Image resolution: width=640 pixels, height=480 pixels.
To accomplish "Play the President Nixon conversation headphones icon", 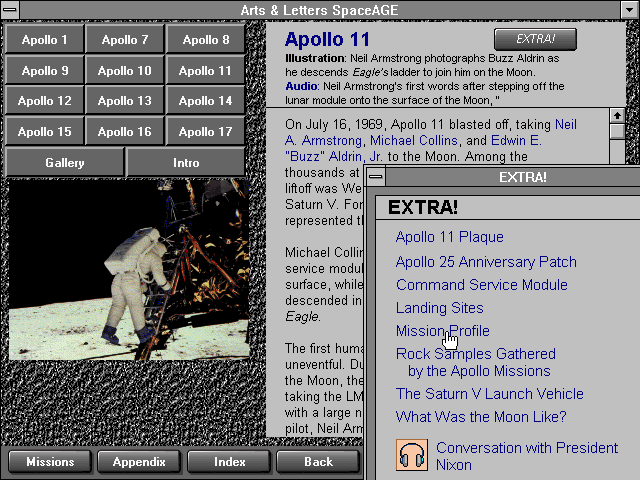I will pyautogui.click(x=412, y=455).
